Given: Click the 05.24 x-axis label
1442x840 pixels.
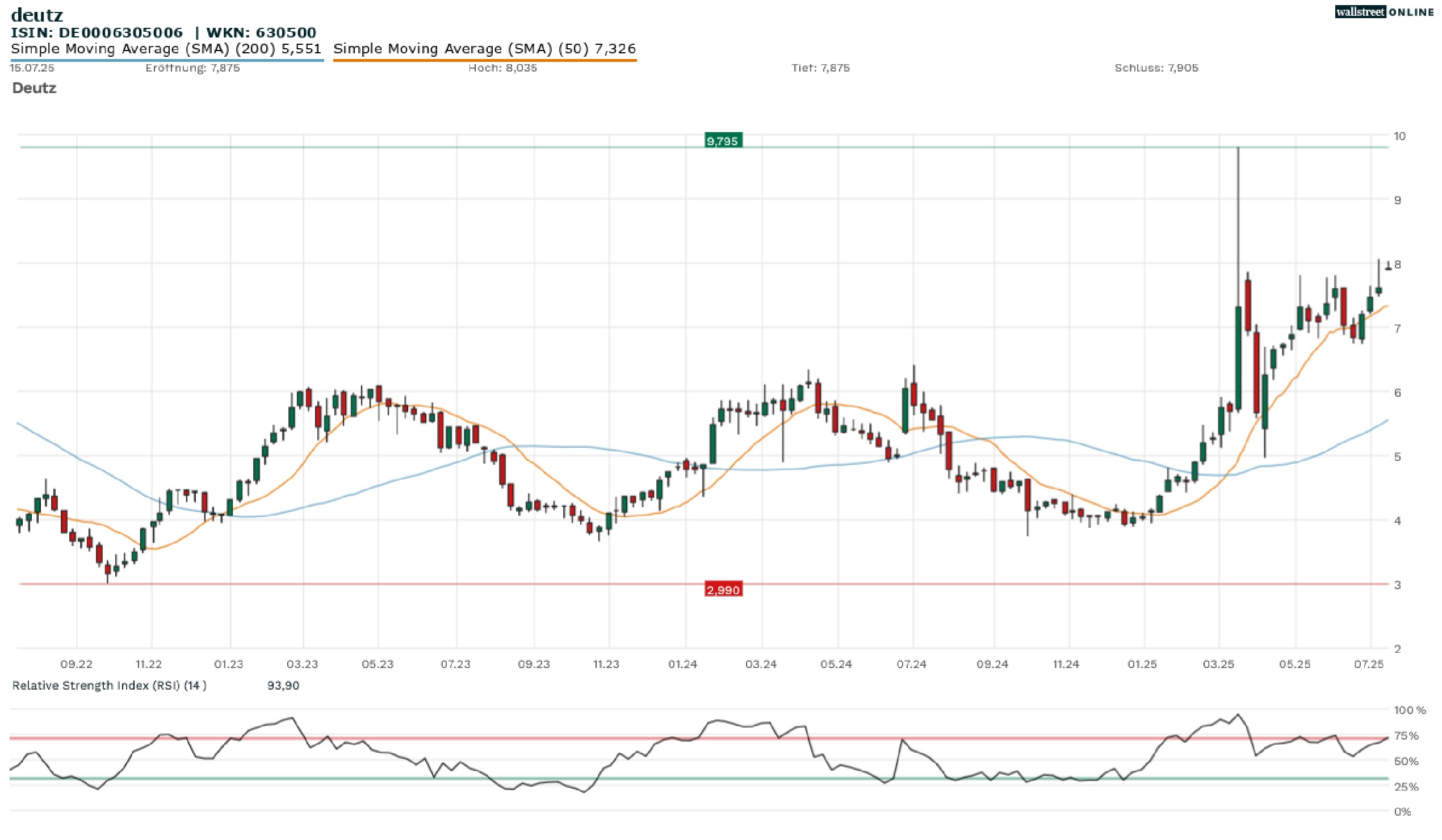Looking at the screenshot, I should tap(836, 663).
